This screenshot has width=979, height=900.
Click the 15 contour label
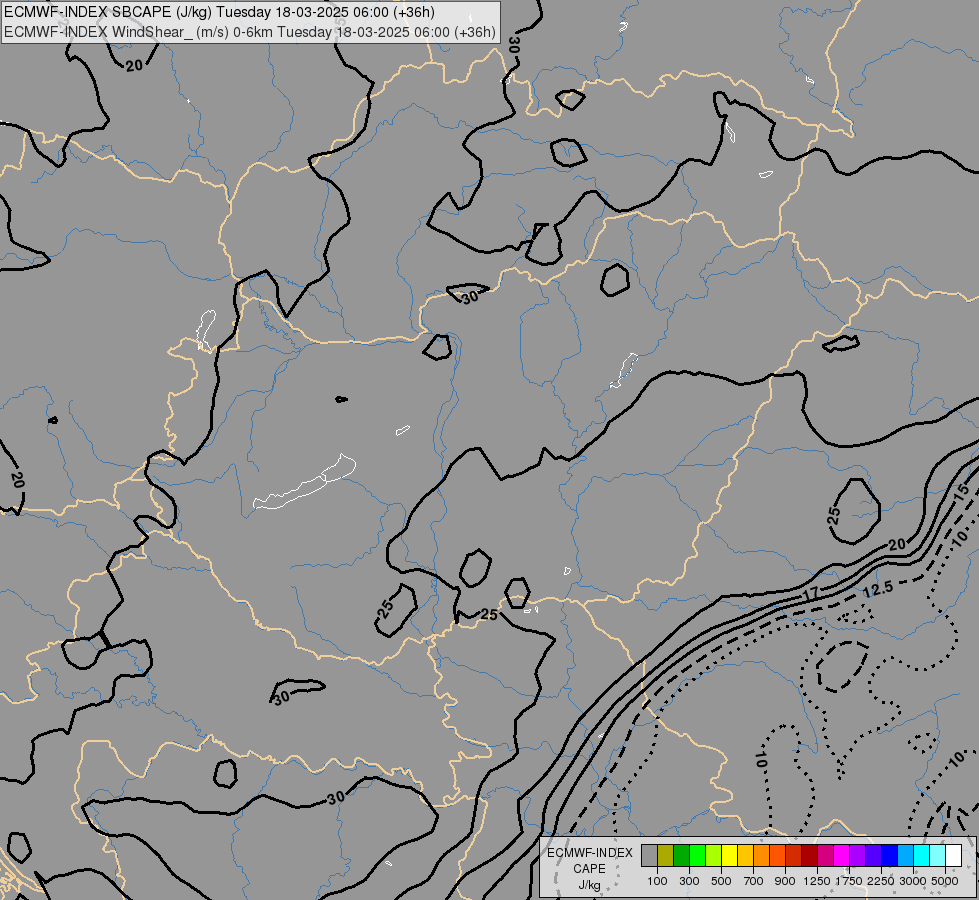click(962, 491)
